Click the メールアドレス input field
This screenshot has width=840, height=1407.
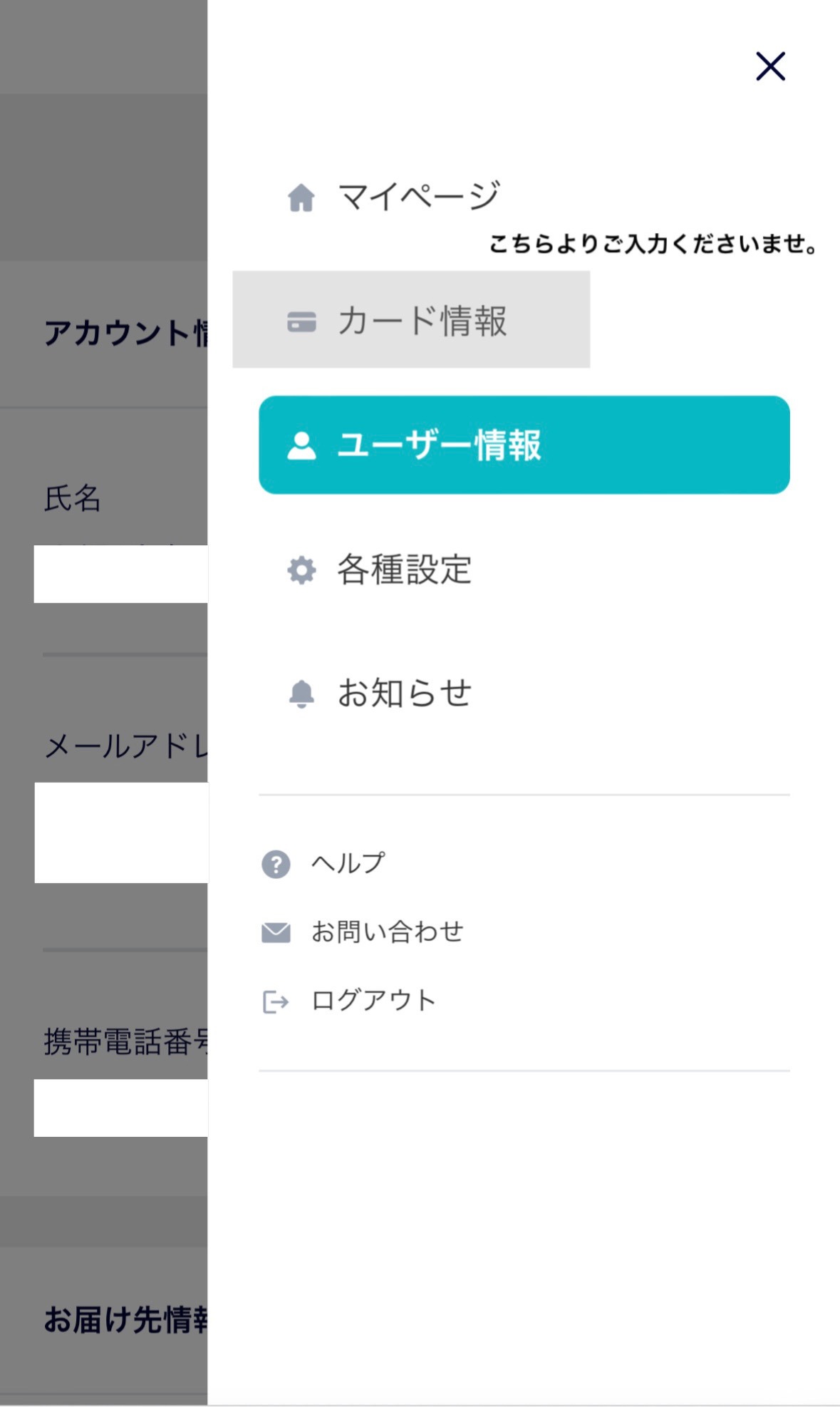point(121,833)
